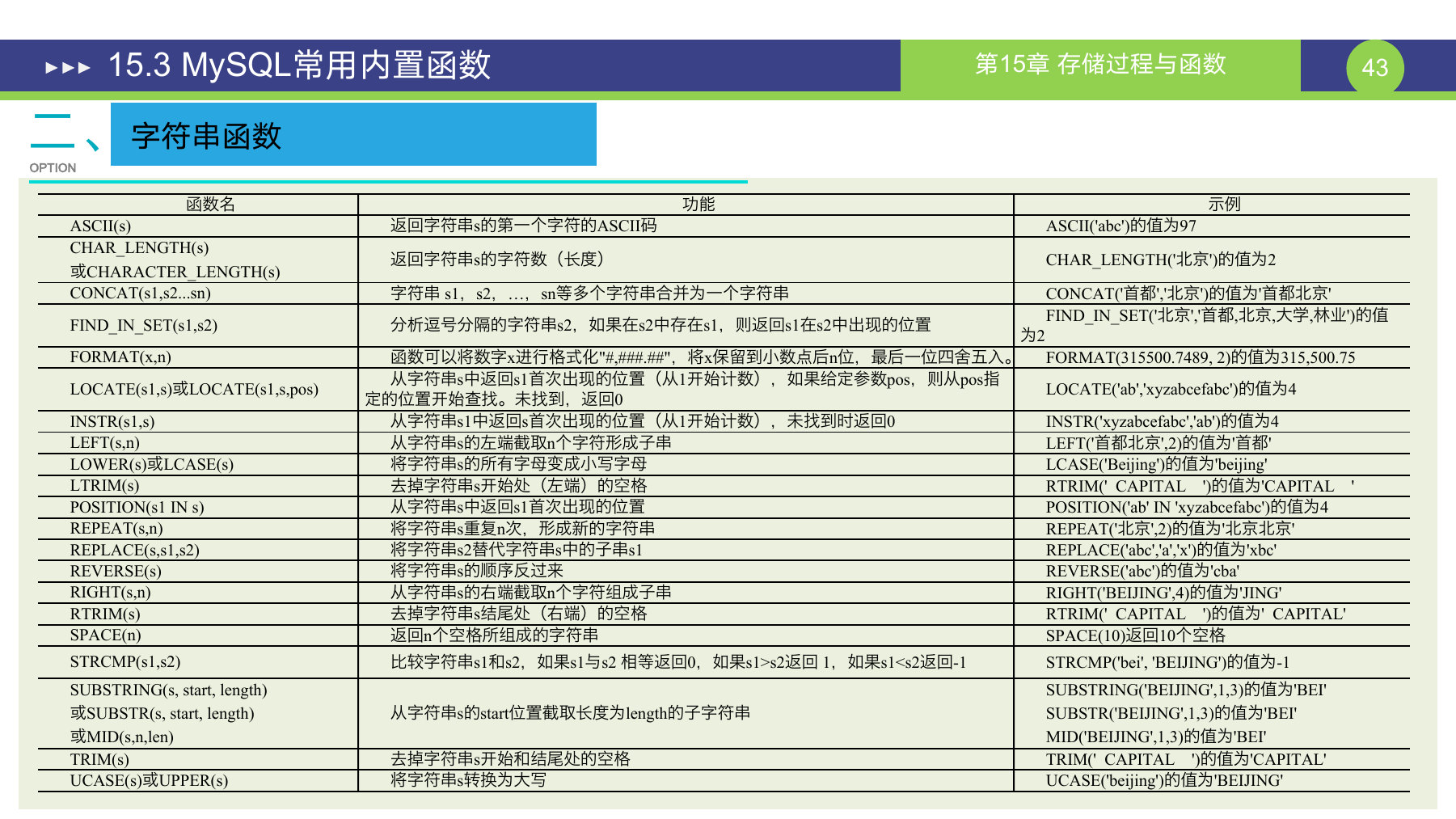Click the triple arrow icon before title
1456x819 pixels.
68,67
